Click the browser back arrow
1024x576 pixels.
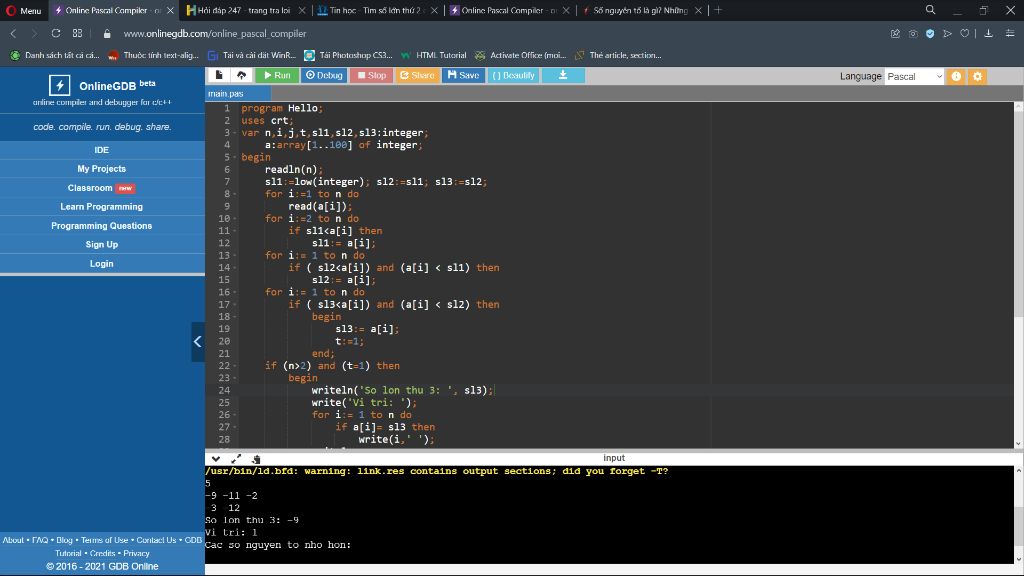(x=13, y=33)
